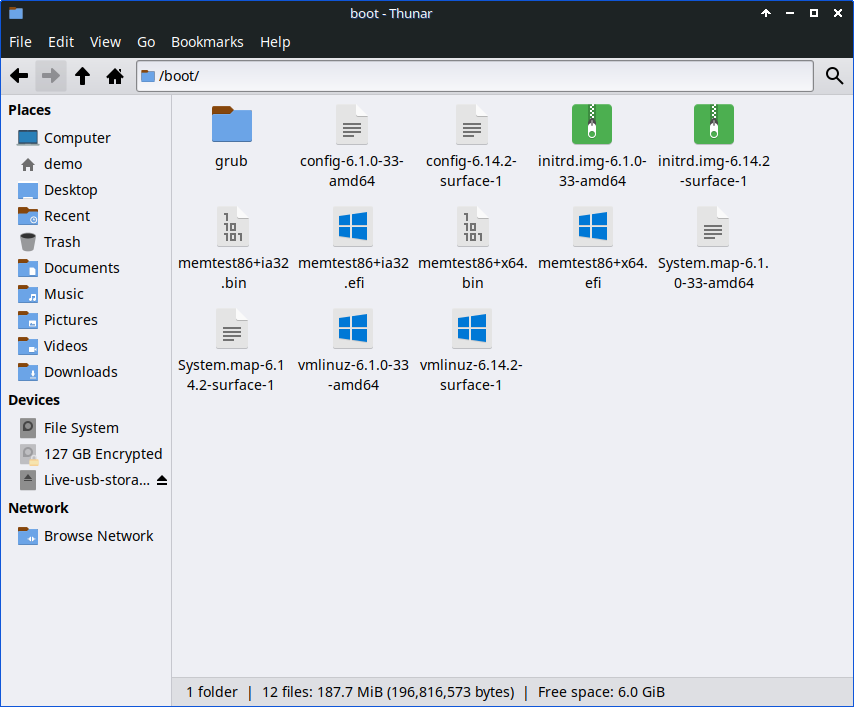Open Computer in the sidebar
This screenshot has width=854, height=707.
click(86, 138)
